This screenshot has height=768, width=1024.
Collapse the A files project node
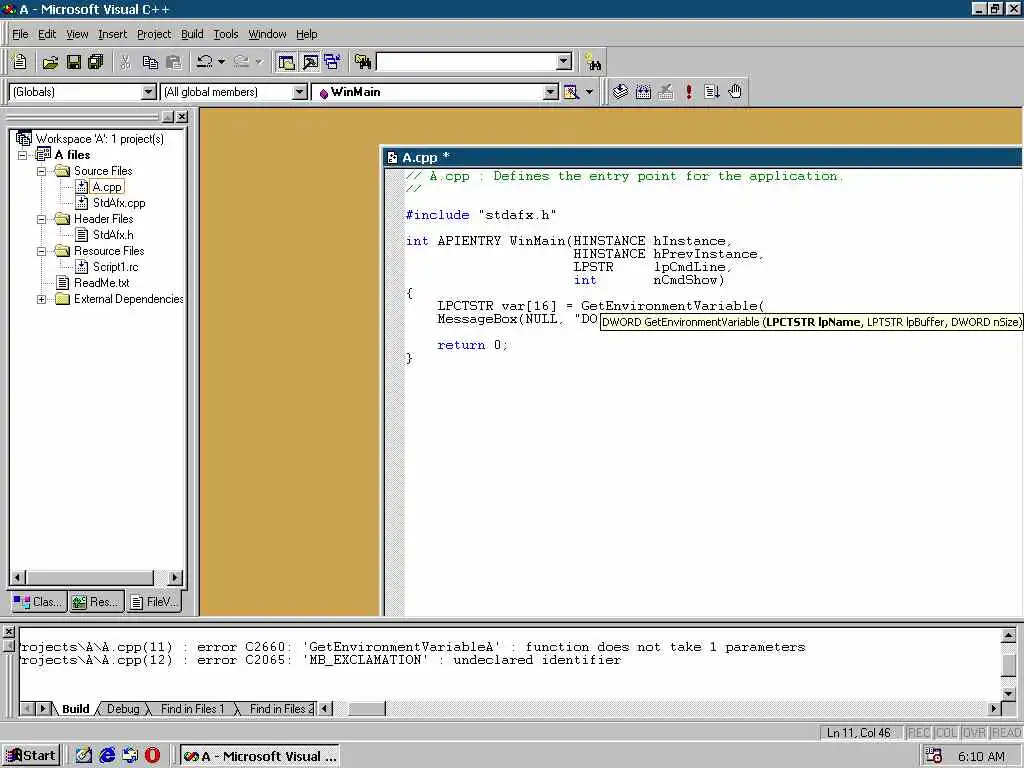[23, 155]
